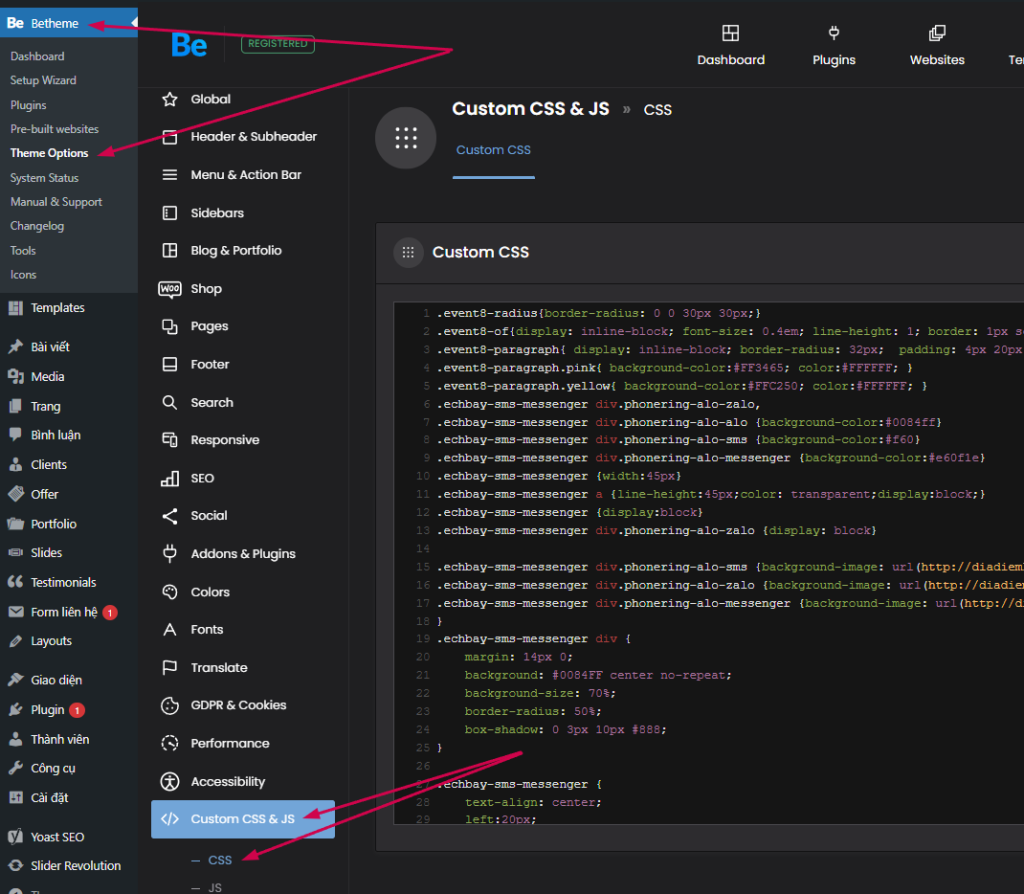Open the Slides menu
This screenshot has width=1024, height=894.
click(x=46, y=553)
